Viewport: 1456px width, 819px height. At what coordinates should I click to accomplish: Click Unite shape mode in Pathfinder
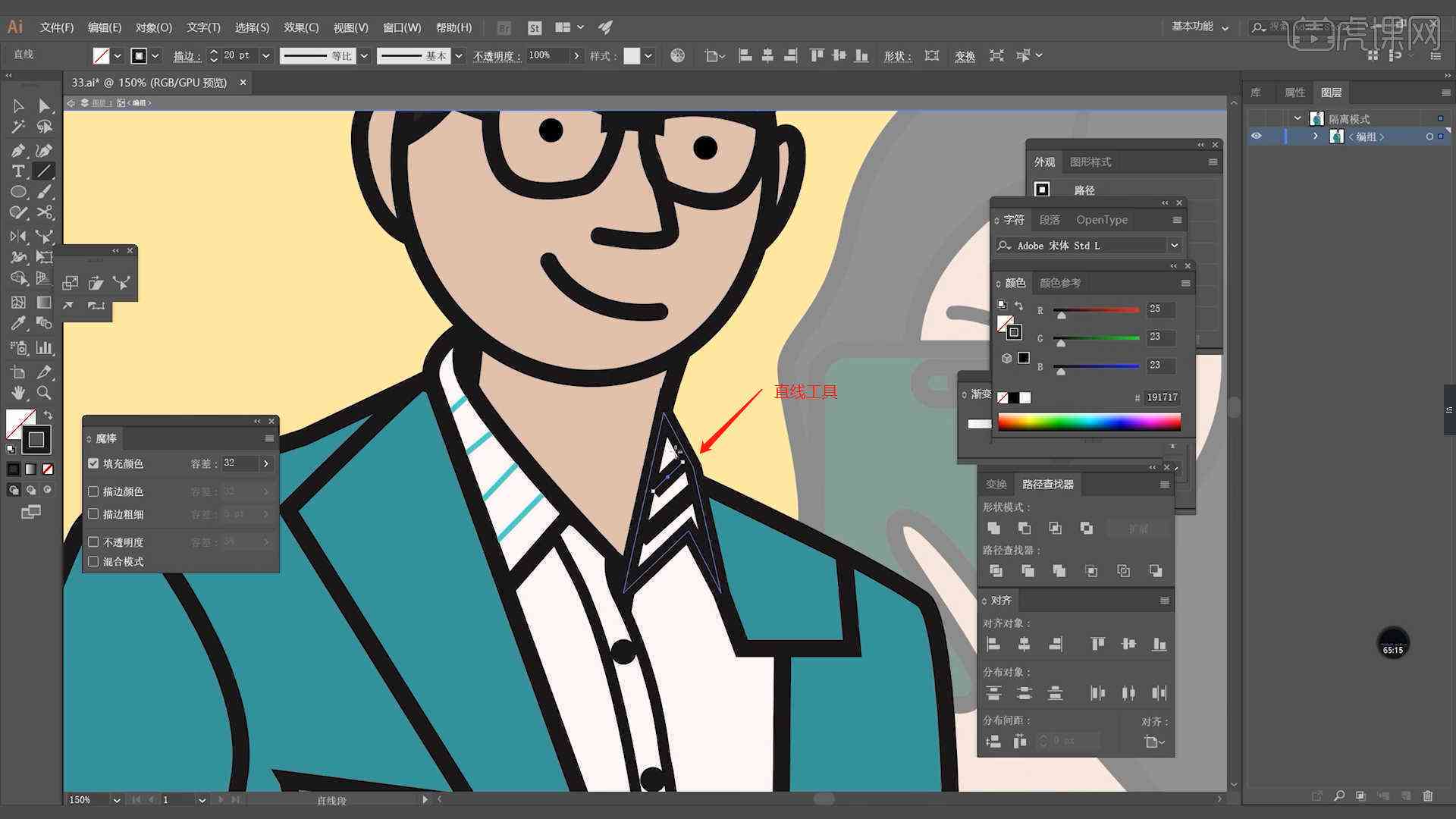click(x=993, y=528)
